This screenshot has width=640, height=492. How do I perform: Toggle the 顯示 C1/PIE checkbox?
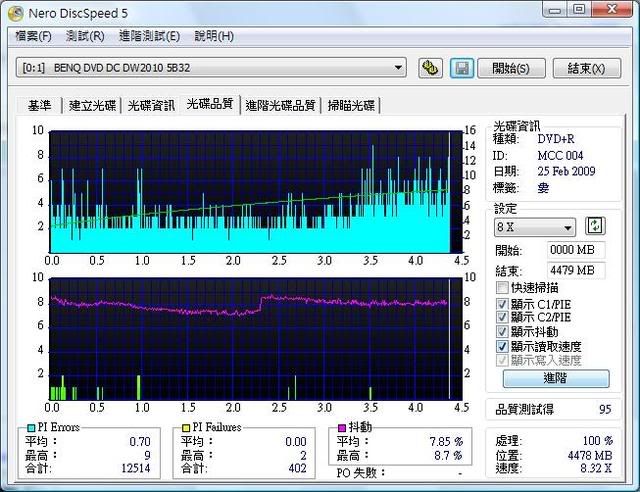(502, 304)
